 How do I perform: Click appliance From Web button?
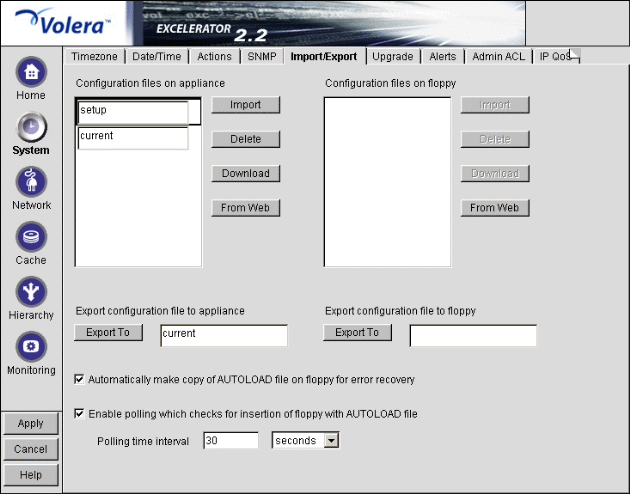coord(245,208)
